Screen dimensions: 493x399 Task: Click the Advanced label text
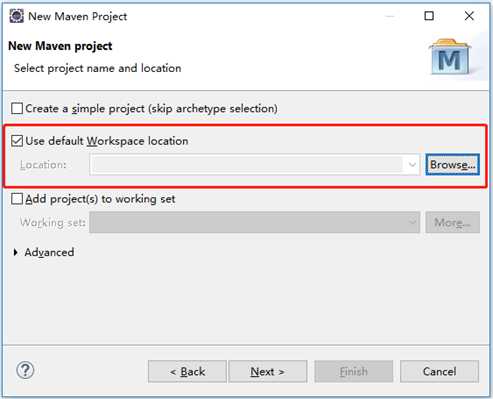point(49,252)
